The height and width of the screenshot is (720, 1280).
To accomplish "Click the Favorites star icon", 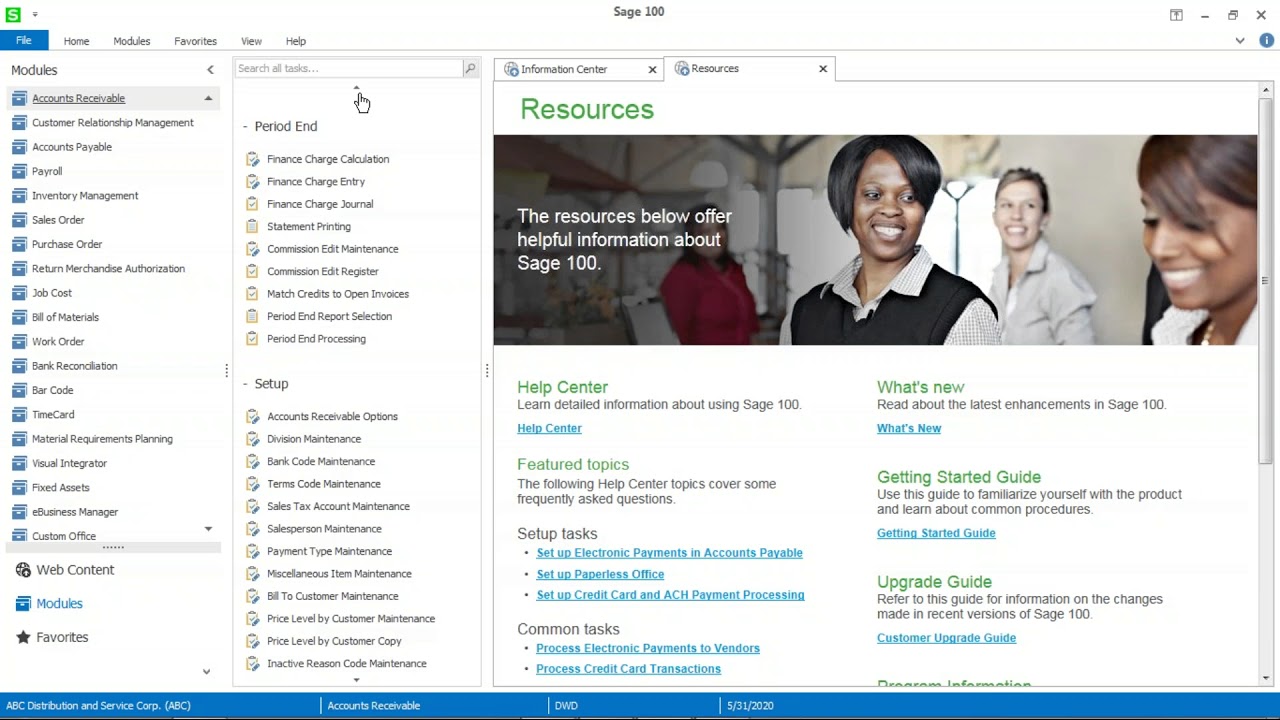I will 23,637.
